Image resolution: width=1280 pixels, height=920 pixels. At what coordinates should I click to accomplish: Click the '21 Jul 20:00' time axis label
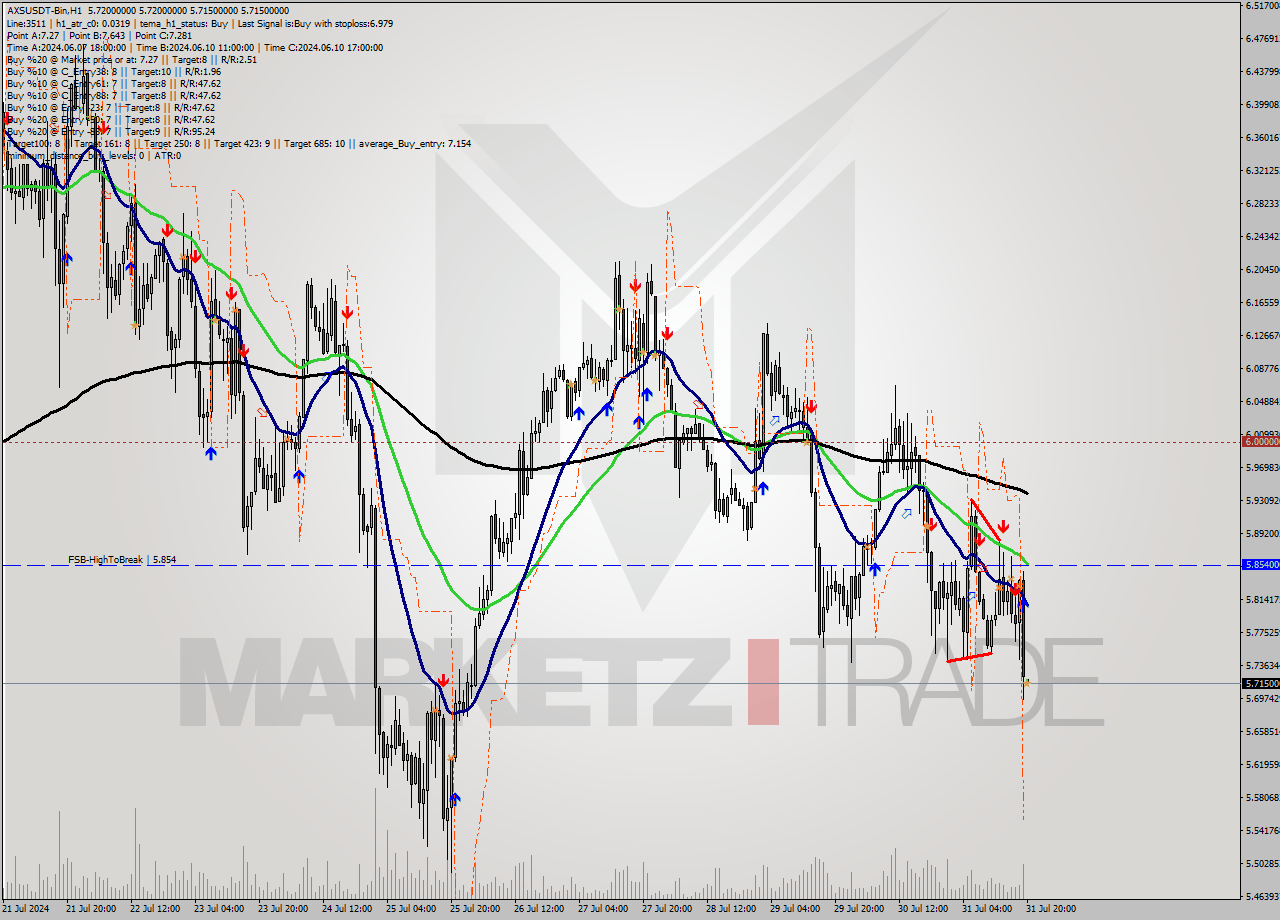[91, 909]
